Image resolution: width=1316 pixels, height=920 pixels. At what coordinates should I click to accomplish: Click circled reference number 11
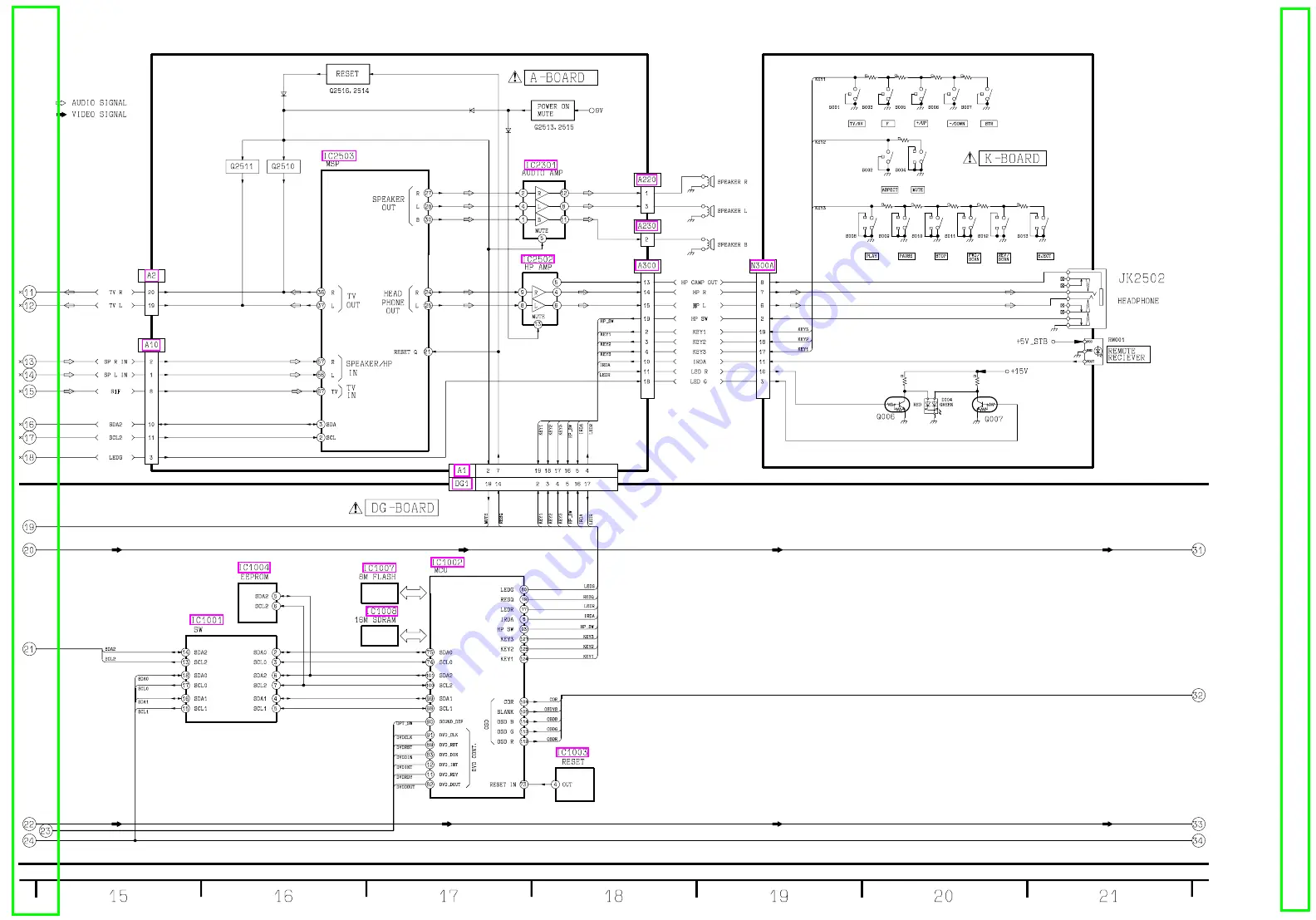coord(29,293)
